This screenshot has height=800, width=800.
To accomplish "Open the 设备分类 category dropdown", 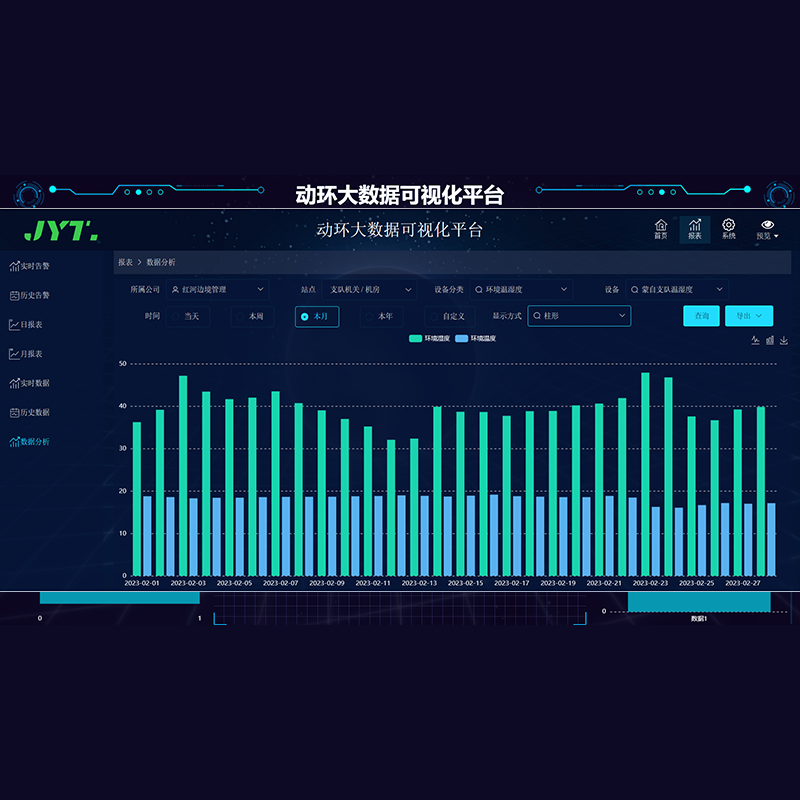I will tap(520, 289).
